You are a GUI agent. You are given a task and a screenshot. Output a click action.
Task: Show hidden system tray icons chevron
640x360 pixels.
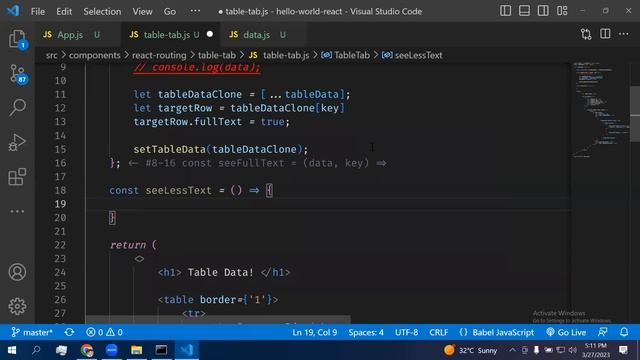pos(512,350)
